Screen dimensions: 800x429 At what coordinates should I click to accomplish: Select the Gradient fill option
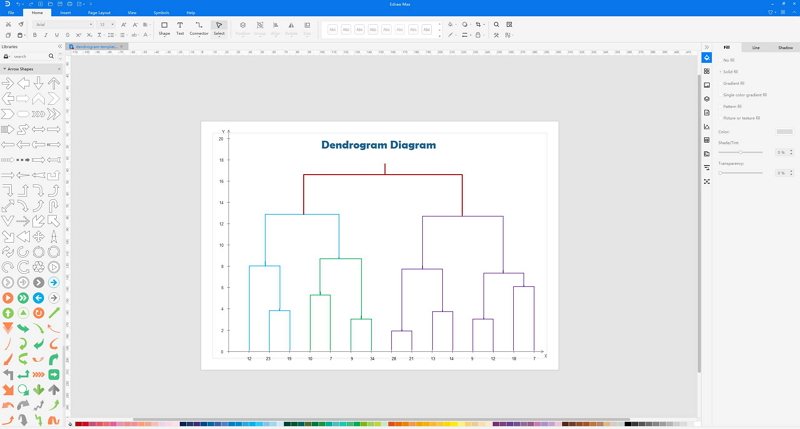[733, 83]
